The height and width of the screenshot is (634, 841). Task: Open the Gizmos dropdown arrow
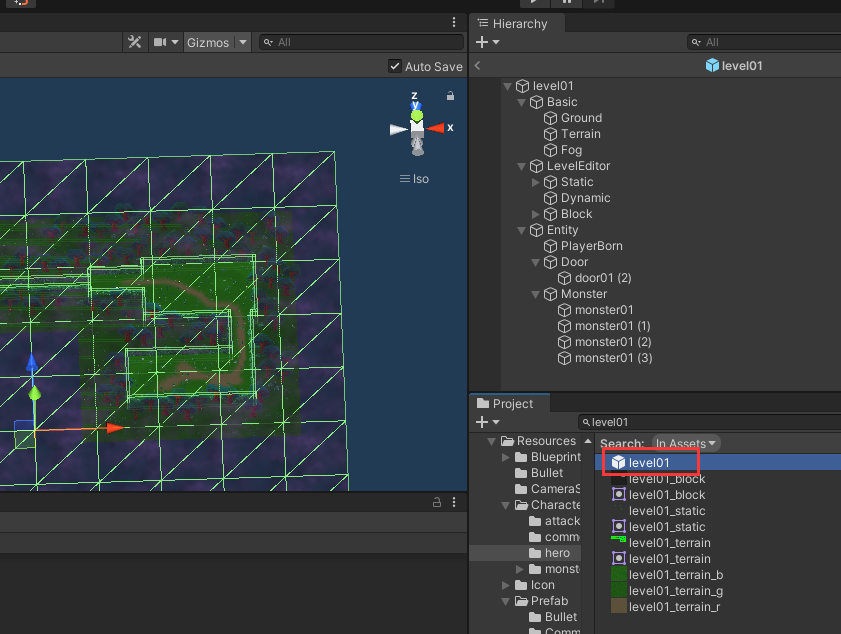pyautogui.click(x=242, y=42)
